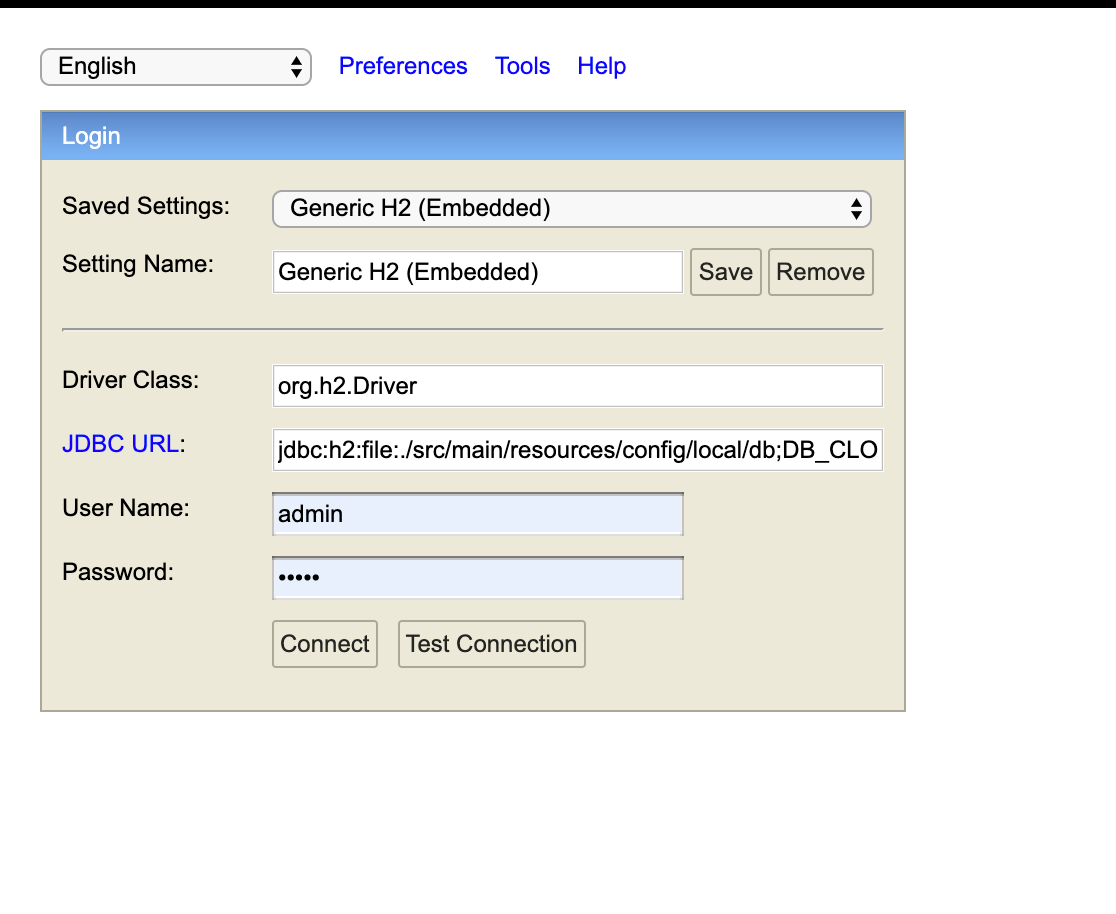Save the current connection settings
The height and width of the screenshot is (914, 1116).
(726, 271)
